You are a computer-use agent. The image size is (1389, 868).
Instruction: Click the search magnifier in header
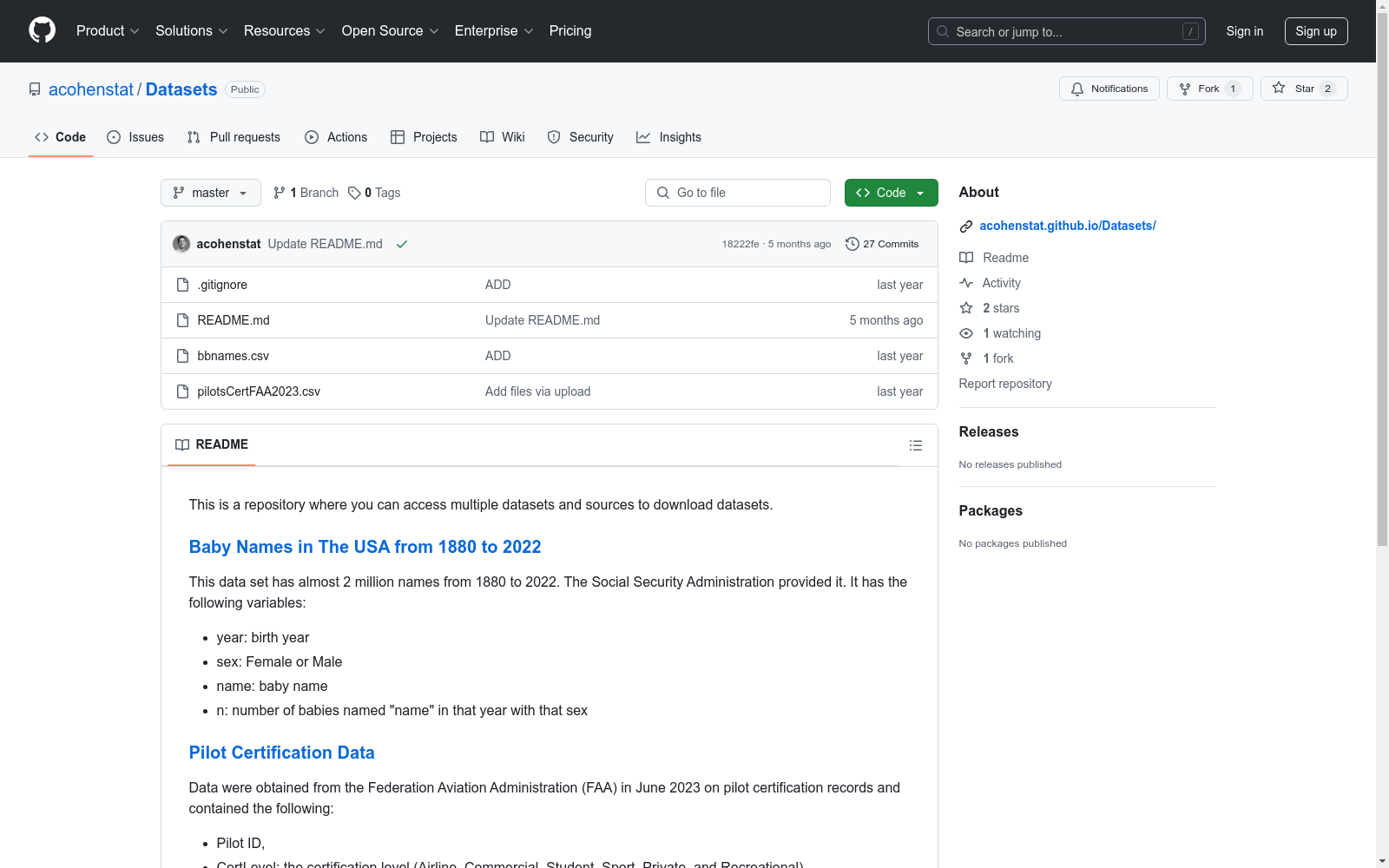[943, 31]
